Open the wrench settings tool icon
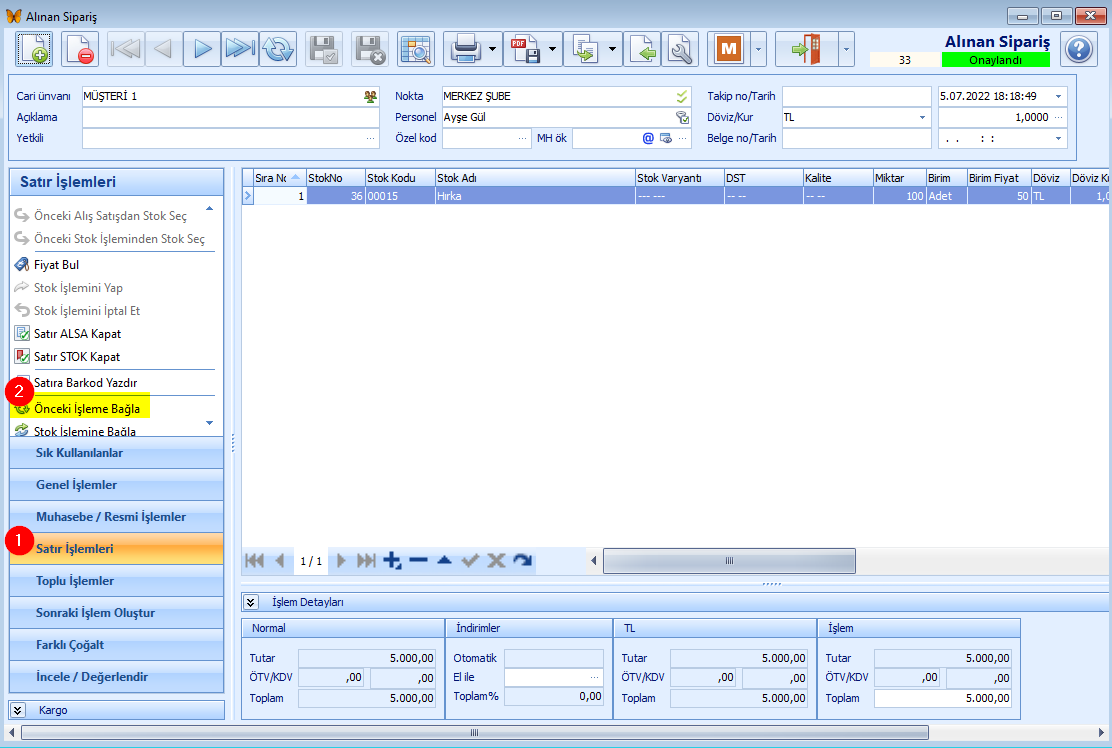 coord(680,49)
